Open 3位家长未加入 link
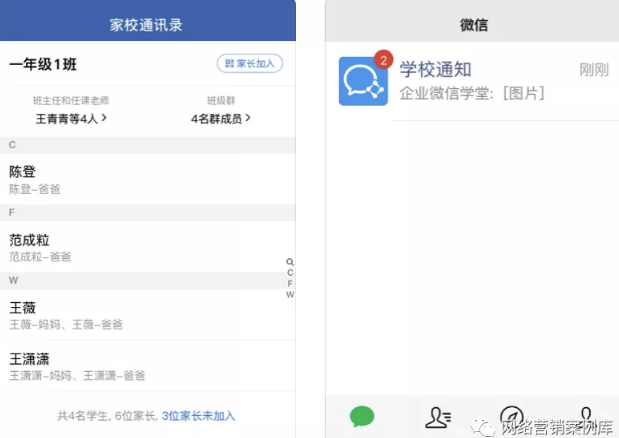Image resolution: width=619 pixels, height=438 pixels. point(198,416)
